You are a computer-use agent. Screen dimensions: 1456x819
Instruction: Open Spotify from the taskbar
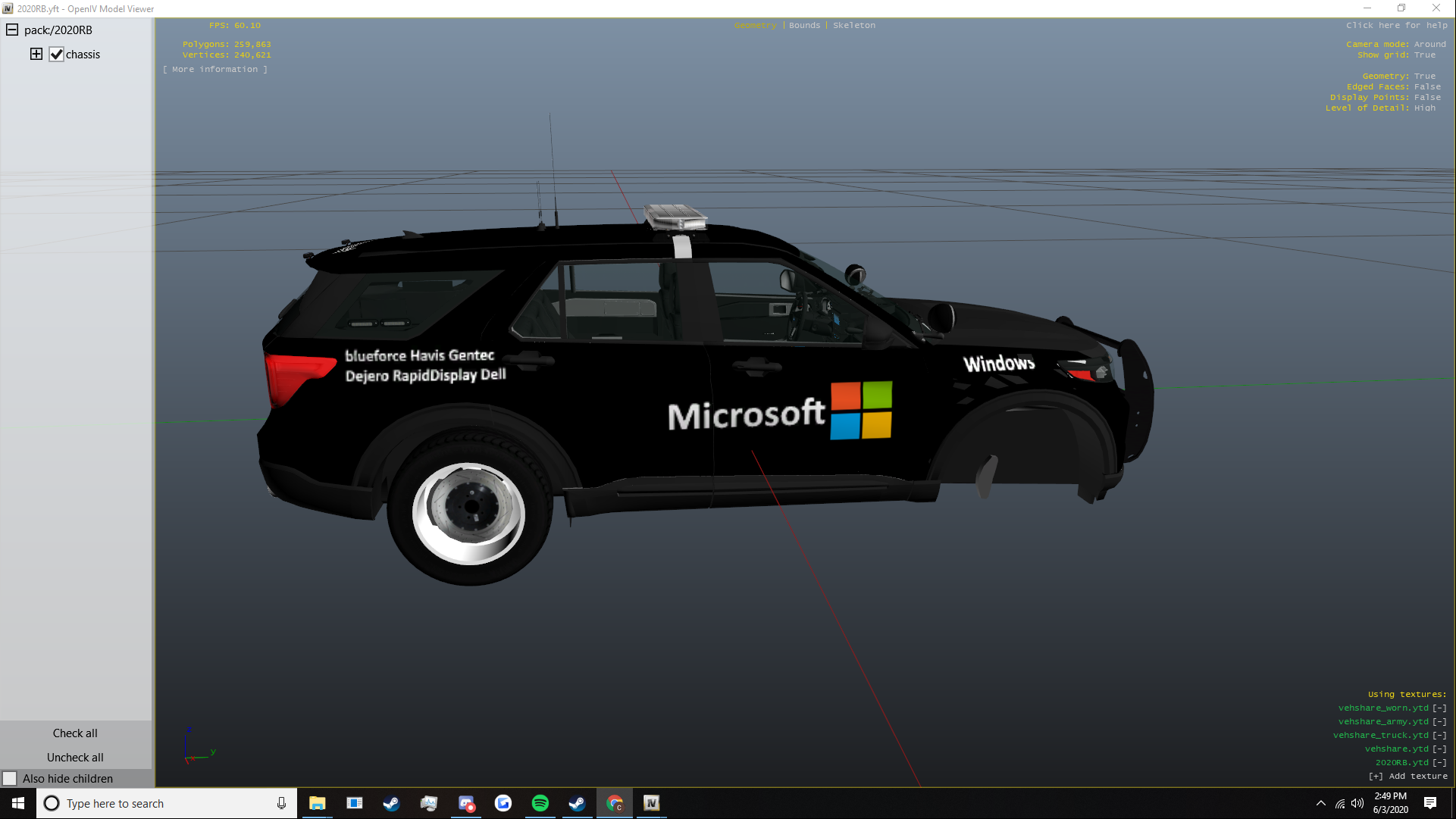pos(540,803)
